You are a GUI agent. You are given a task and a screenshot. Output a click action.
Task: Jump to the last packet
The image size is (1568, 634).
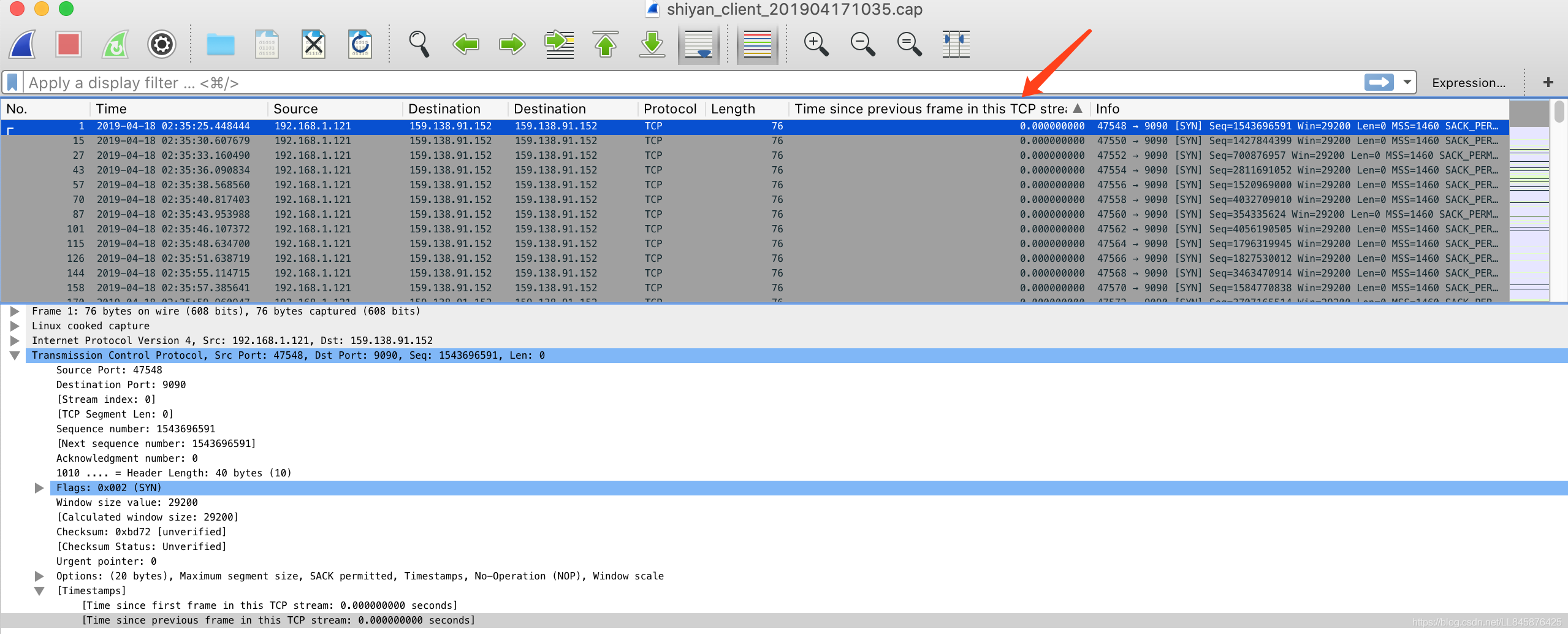pos(652,44)
